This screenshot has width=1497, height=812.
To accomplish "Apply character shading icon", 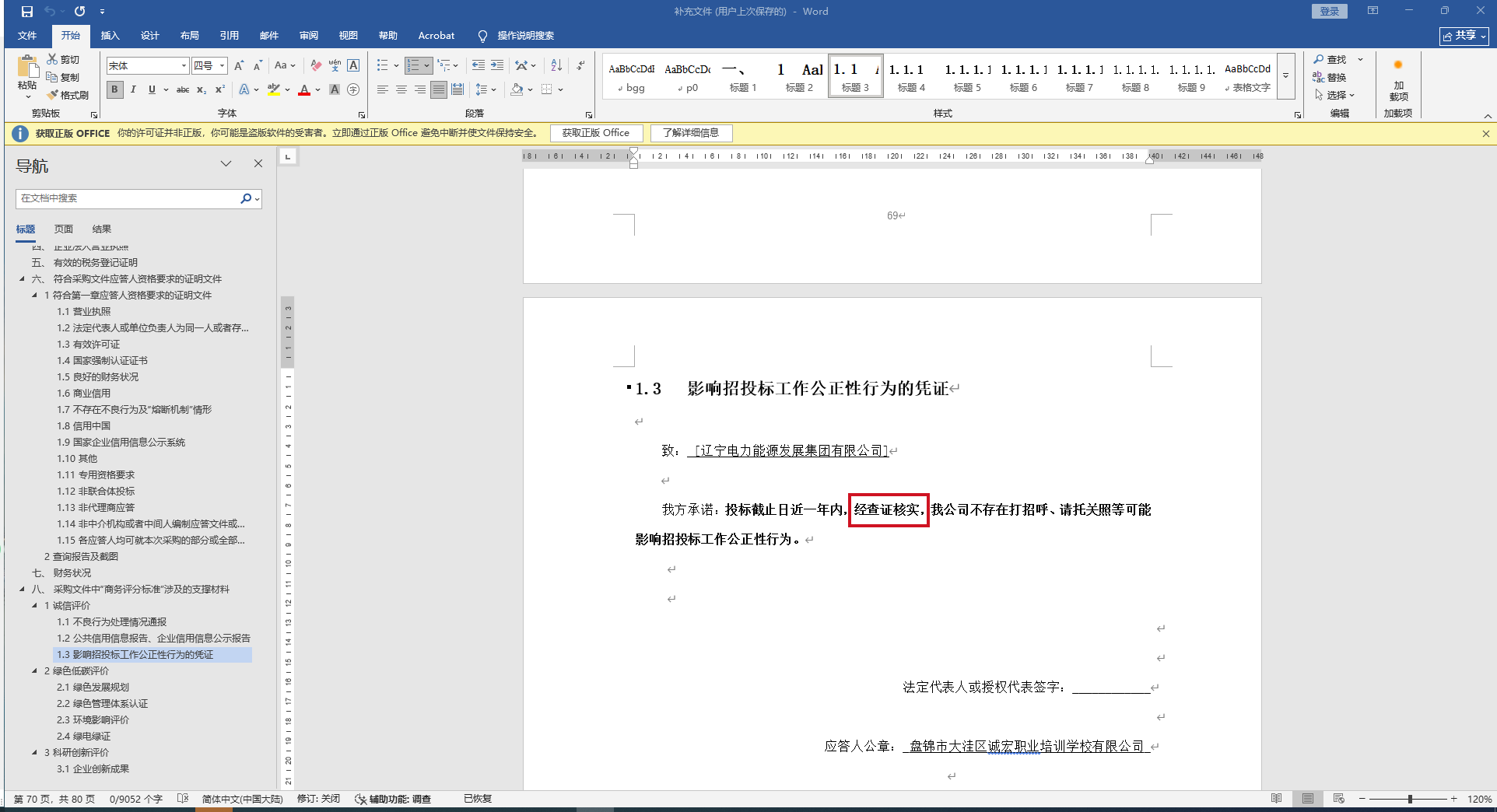I will (x=335, y=89).
